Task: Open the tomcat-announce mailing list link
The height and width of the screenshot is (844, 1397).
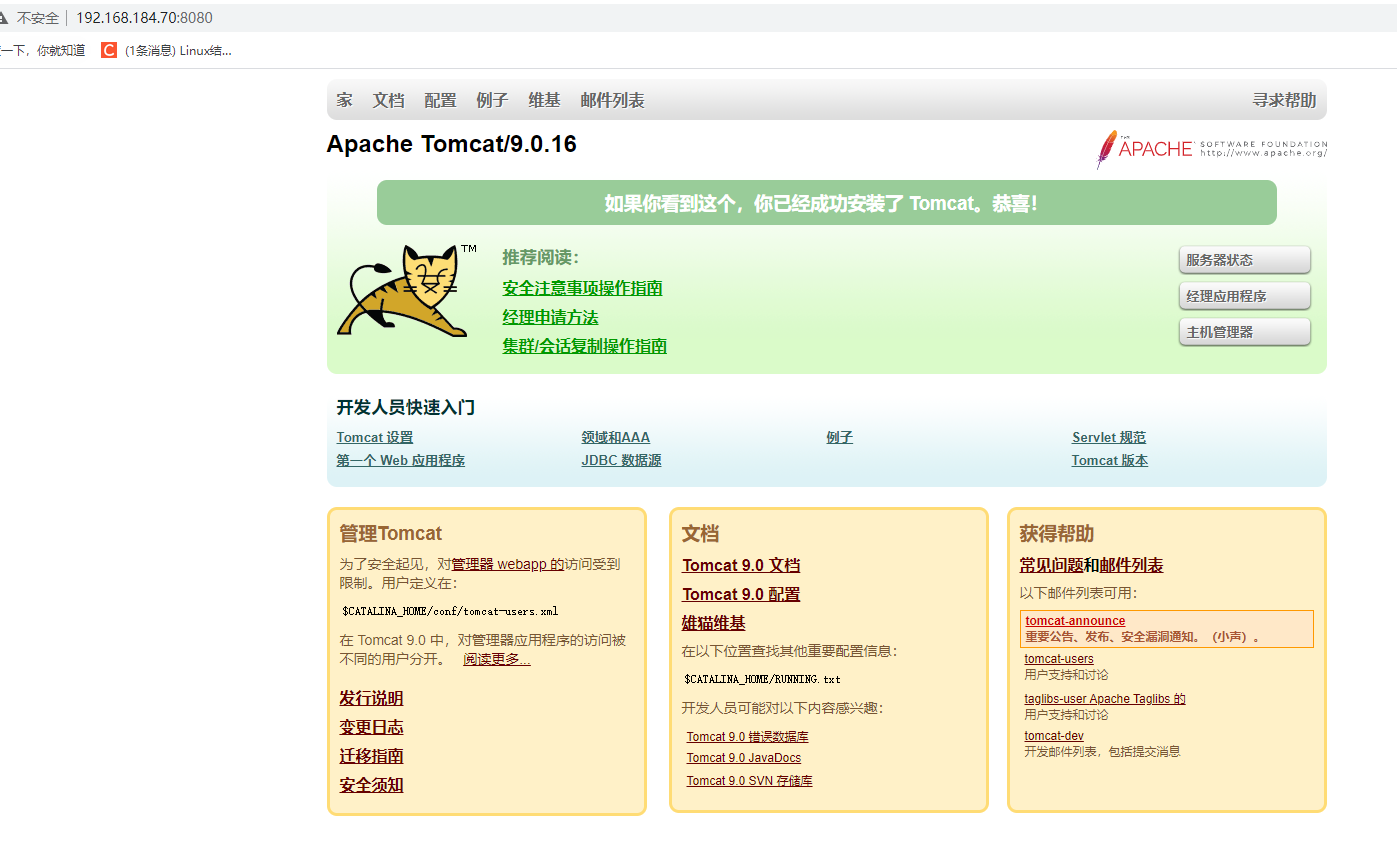Action: pyautogui.click(x=1075, y=621)
